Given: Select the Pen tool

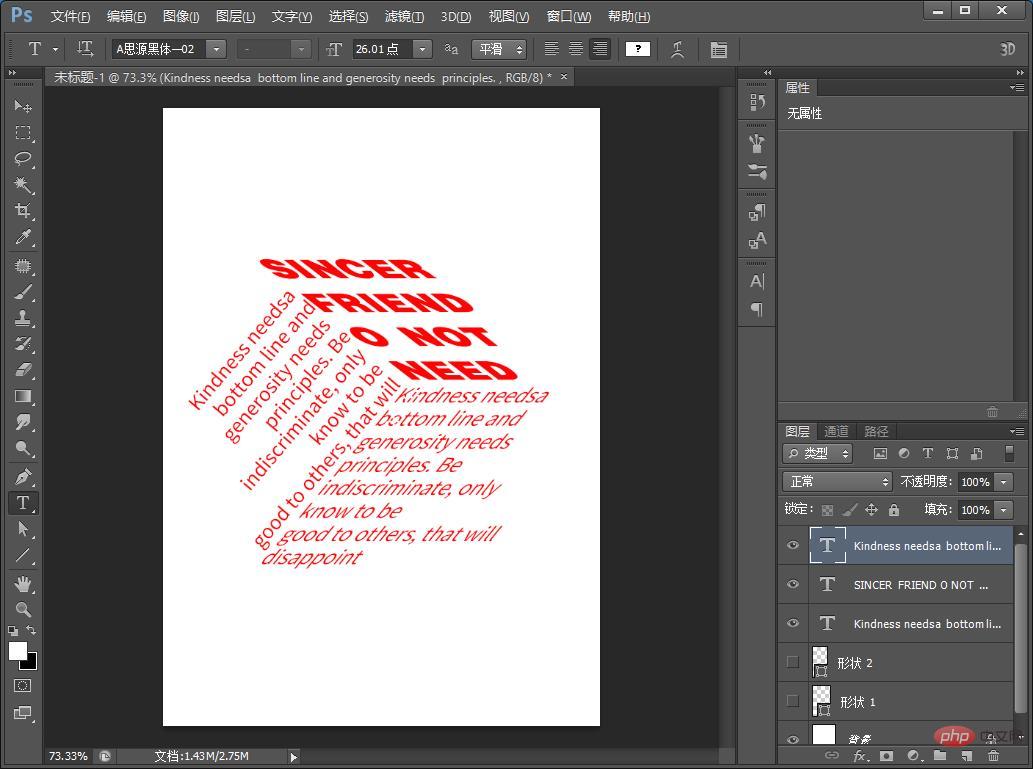Looking at the screenshot, I should [23, 477].
